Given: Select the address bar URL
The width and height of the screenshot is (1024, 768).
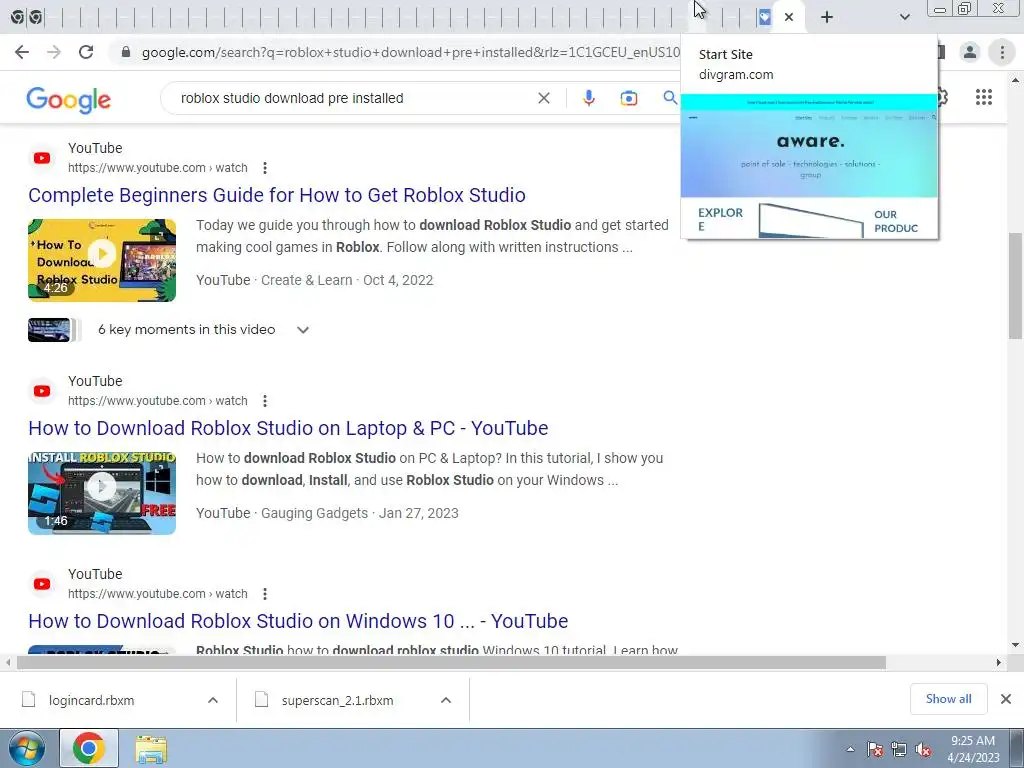Looking at the screenshot, I should point(410,52).
